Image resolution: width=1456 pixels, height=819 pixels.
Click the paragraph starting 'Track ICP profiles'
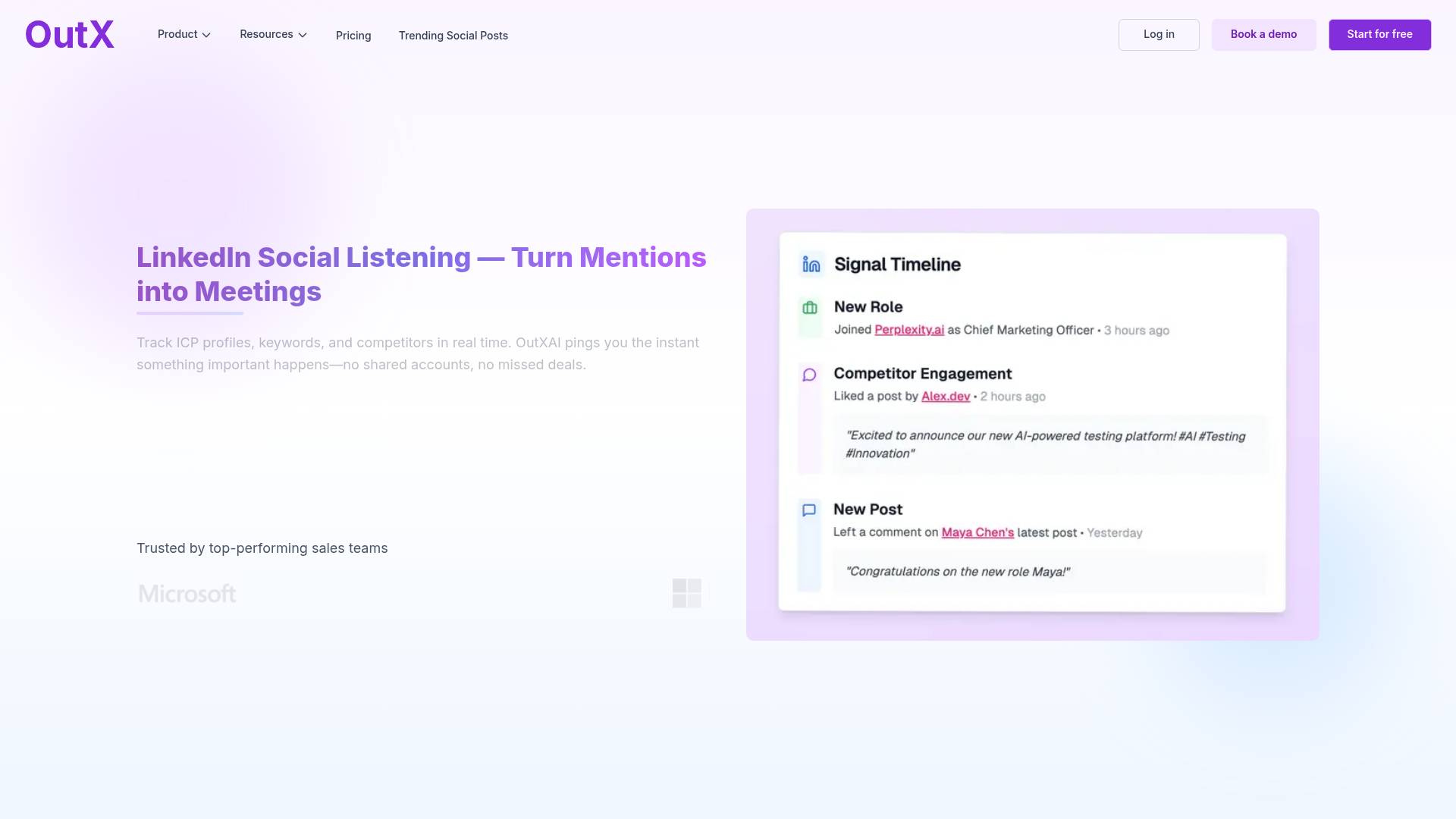tap(418, 354)
